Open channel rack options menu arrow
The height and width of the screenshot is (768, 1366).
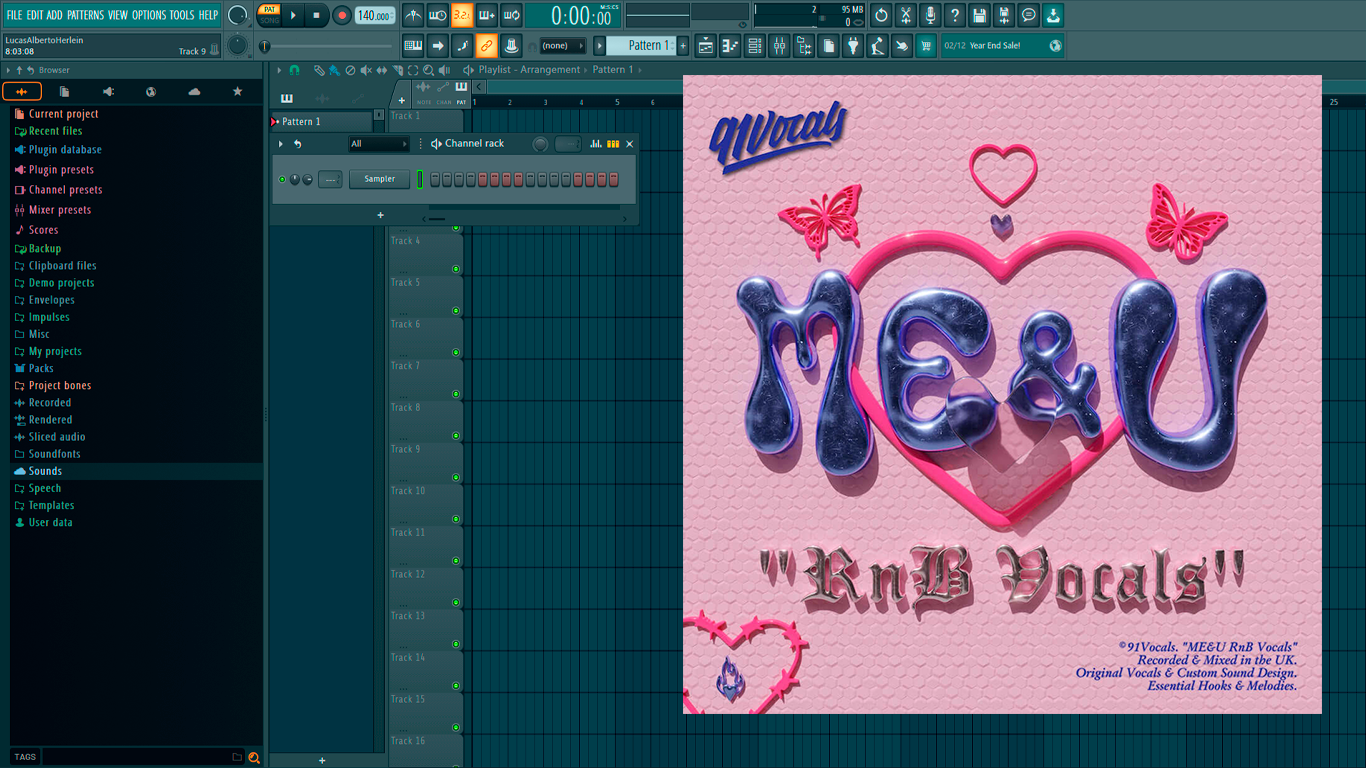(281, 144)
